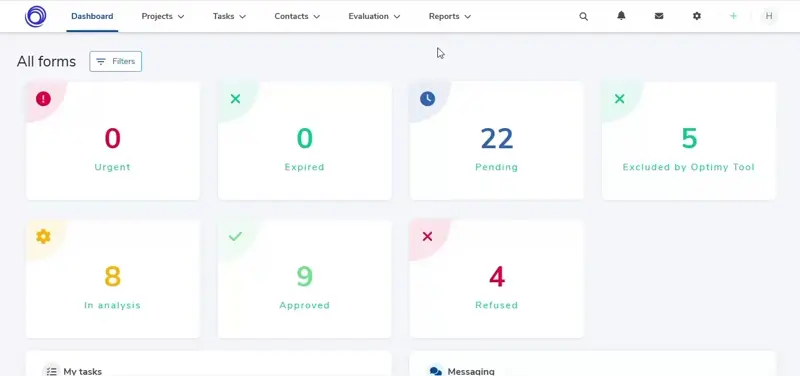Open the Approved count 9
The height and width of the screenshot is (376, 800).
click(x=305, y=277)
